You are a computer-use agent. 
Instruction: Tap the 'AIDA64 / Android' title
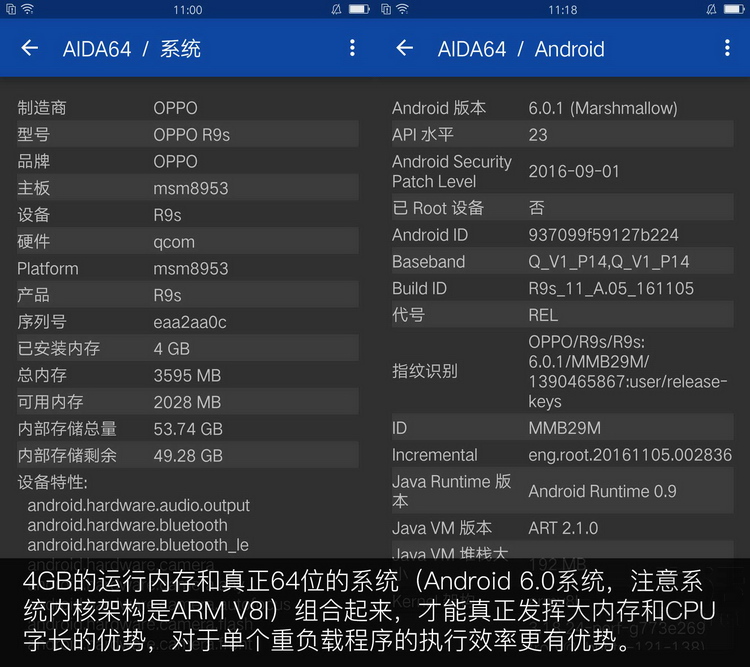tap(521, 49)
